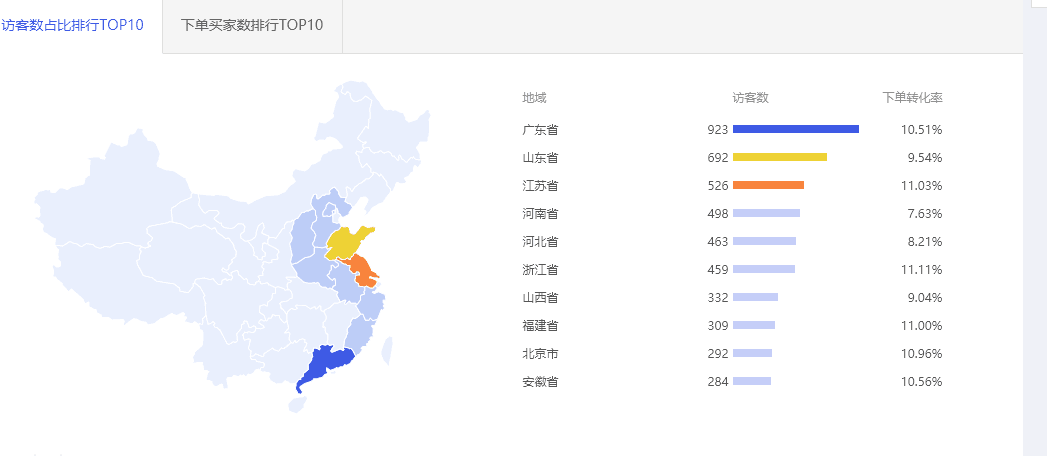
Task: Switch to 下单买家数排行TOP10 tab
Action: pos(252,26)
